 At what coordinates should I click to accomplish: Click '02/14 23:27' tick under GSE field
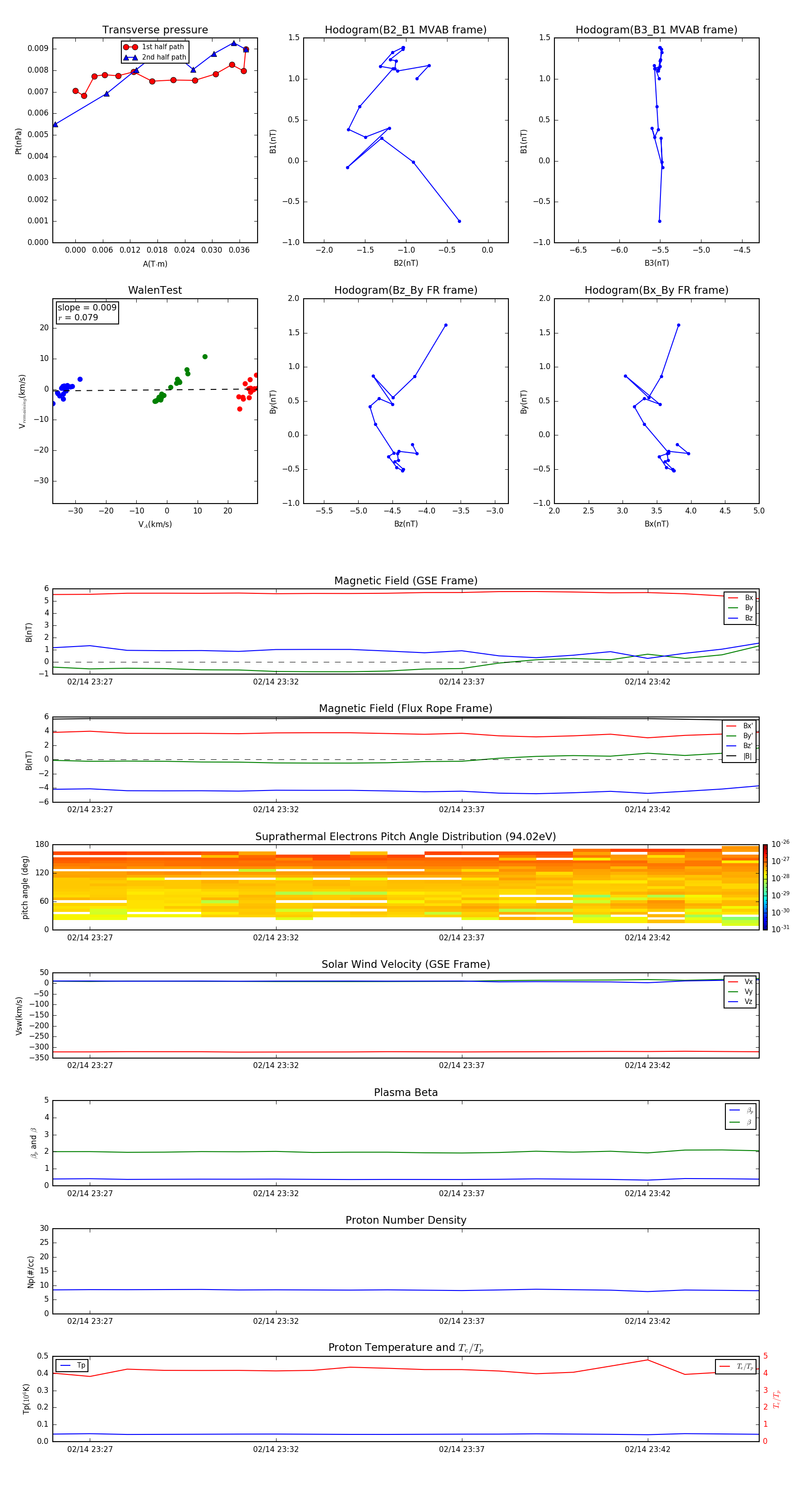90,682
